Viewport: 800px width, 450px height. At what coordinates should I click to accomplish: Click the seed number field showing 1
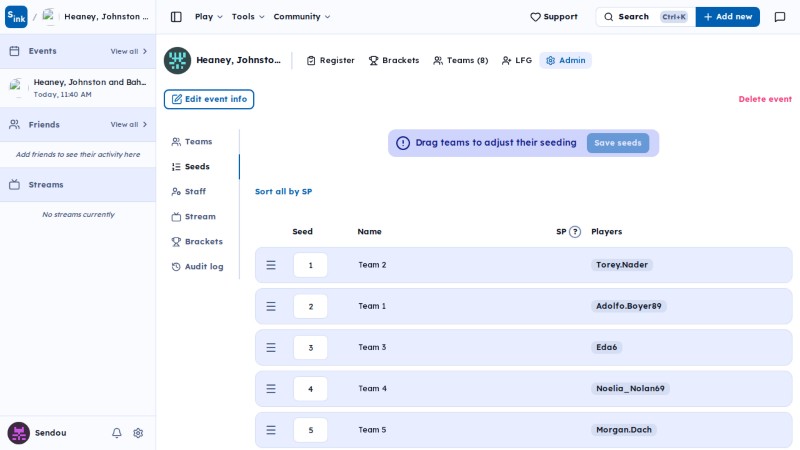click(x=310, y=265)
